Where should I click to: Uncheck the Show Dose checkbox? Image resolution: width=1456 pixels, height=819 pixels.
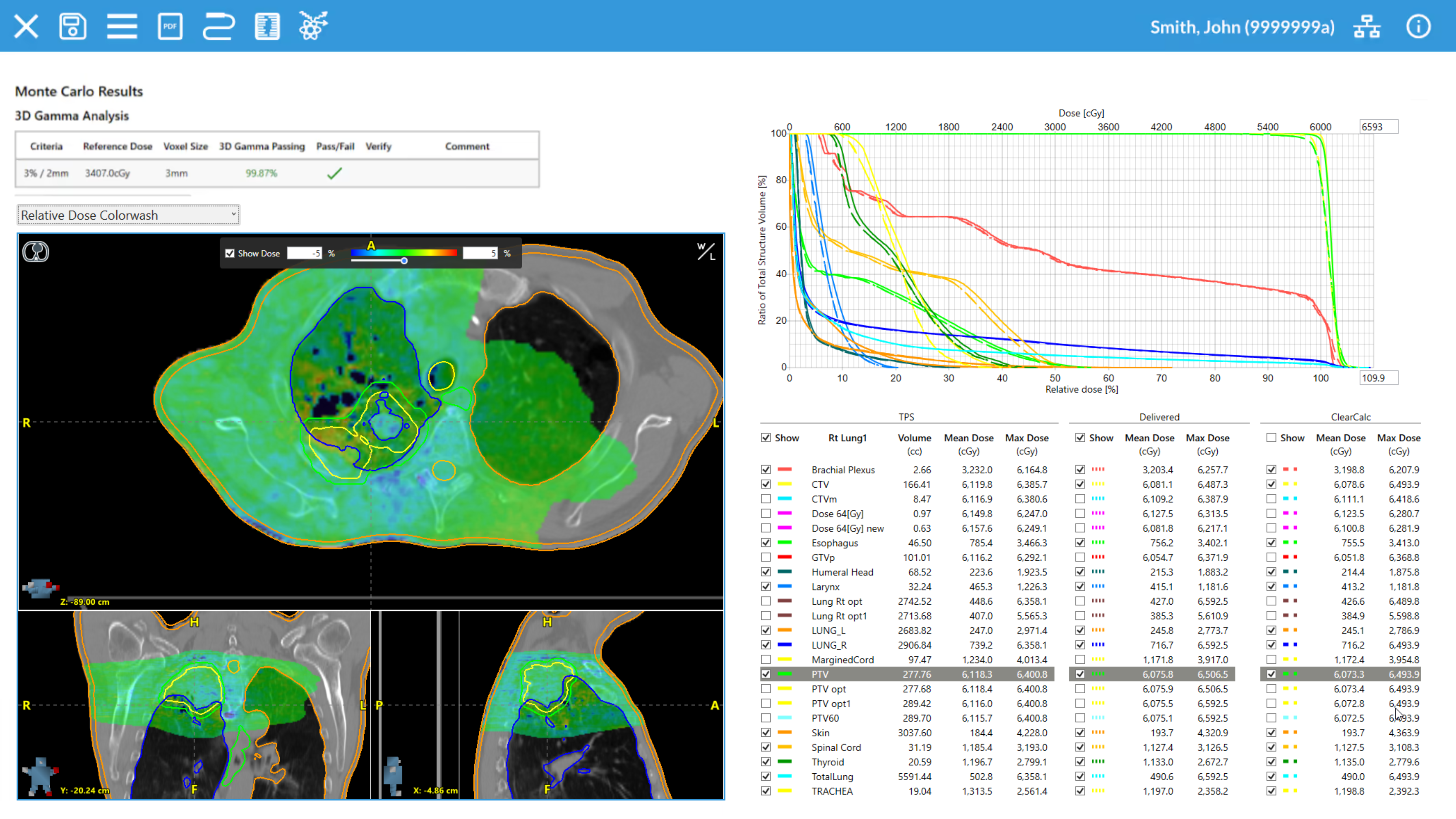(x=230, y=253)
